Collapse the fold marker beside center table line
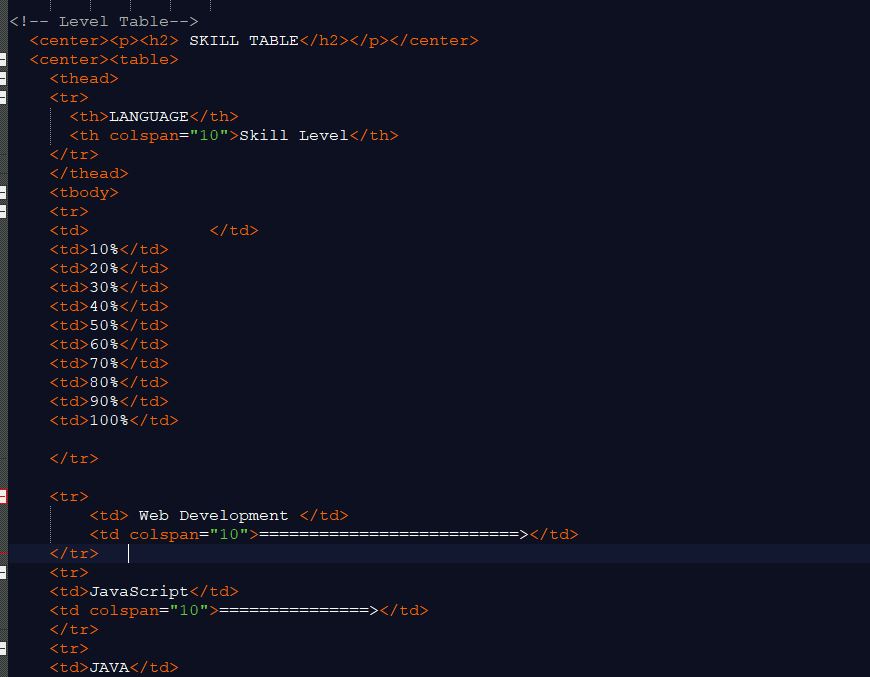The image size is (870, 677). 3,60
